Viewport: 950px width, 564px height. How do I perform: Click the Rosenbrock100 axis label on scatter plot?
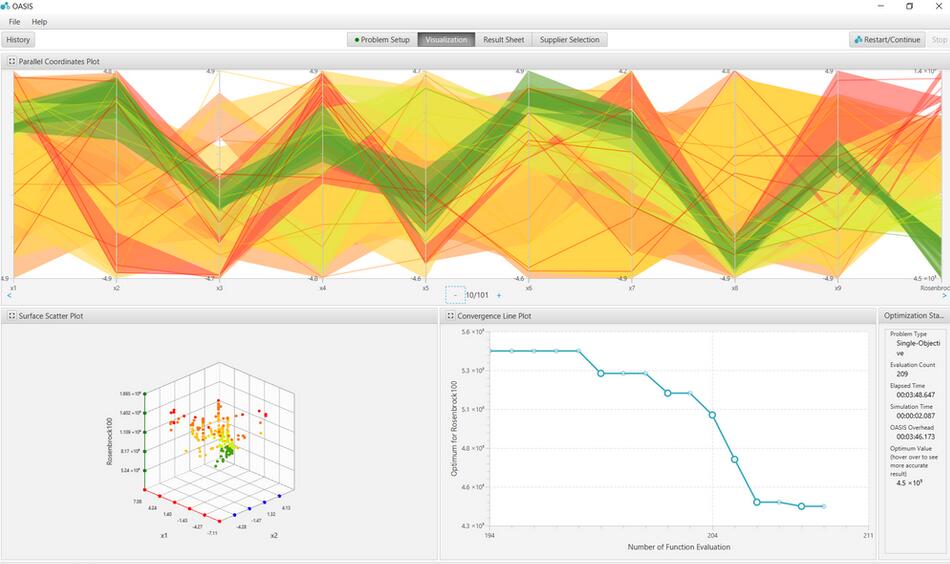(110, 441)
